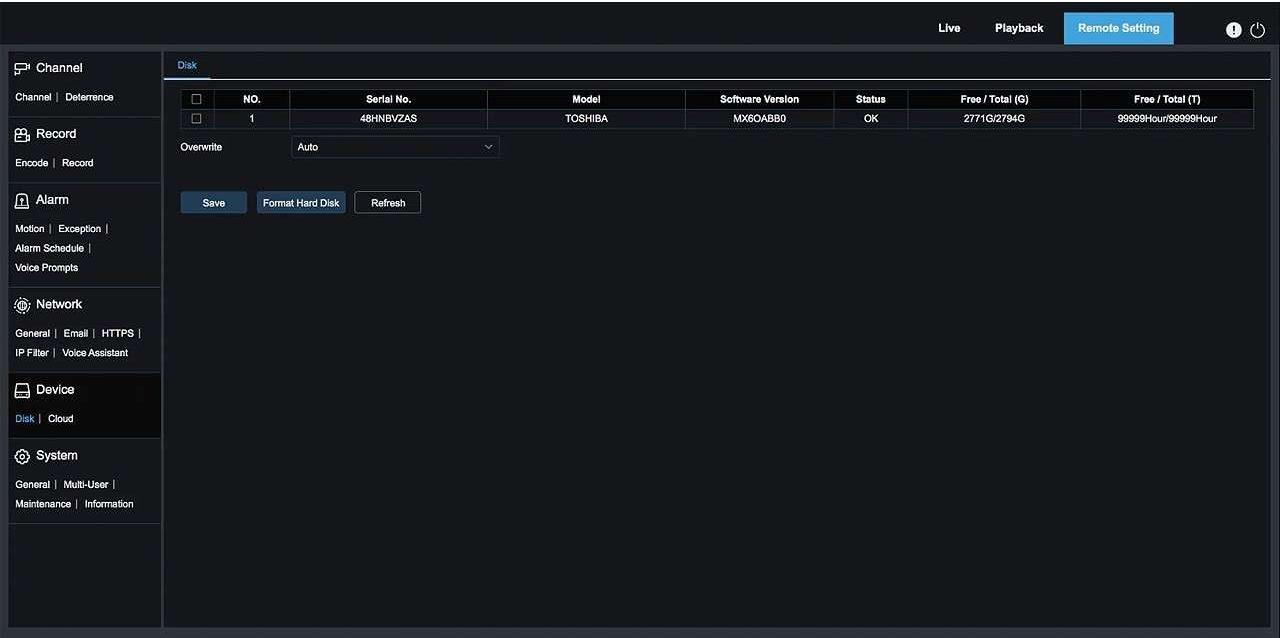The image size is (1280, 638).
Task: Open the Cloud settings link
Action: click(x=61, y=419)
